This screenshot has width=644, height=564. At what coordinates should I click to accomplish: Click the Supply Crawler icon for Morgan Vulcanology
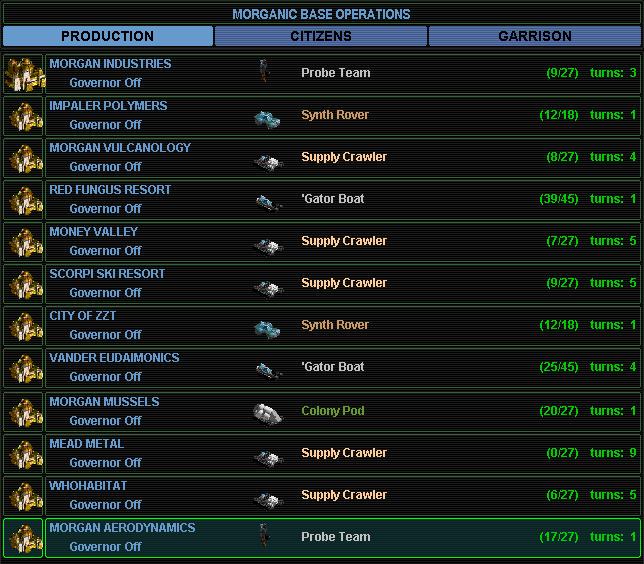click(266, 158)
